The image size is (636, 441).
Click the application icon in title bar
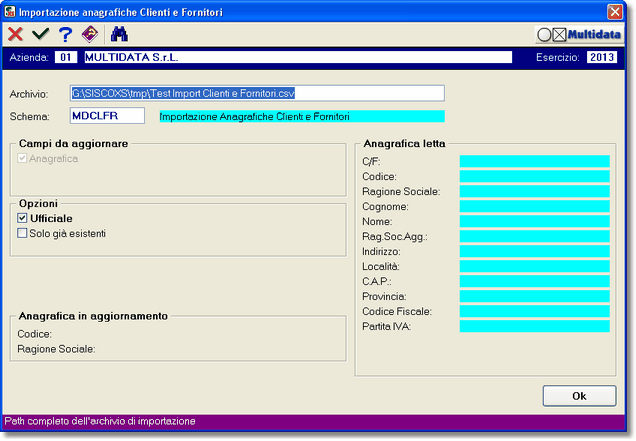tap(10, 12)
